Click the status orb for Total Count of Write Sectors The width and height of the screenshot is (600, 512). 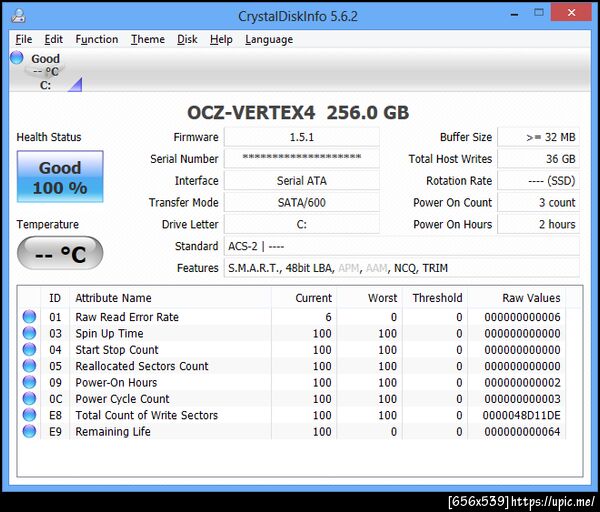tap(29, 415)
